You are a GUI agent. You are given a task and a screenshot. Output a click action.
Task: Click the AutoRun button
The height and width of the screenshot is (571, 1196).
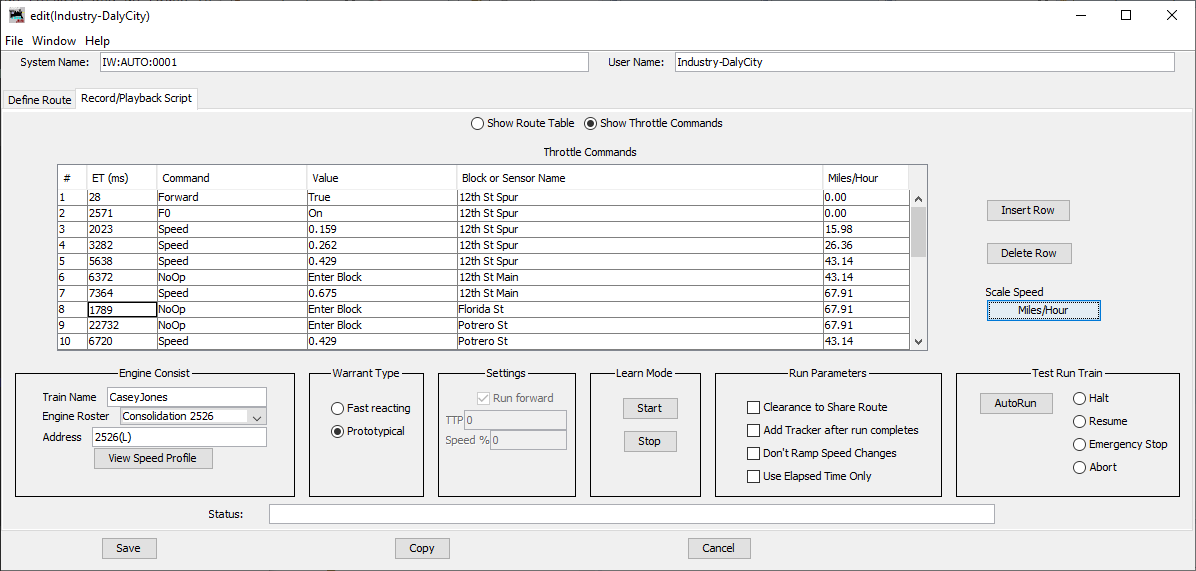click(1016, 403)
